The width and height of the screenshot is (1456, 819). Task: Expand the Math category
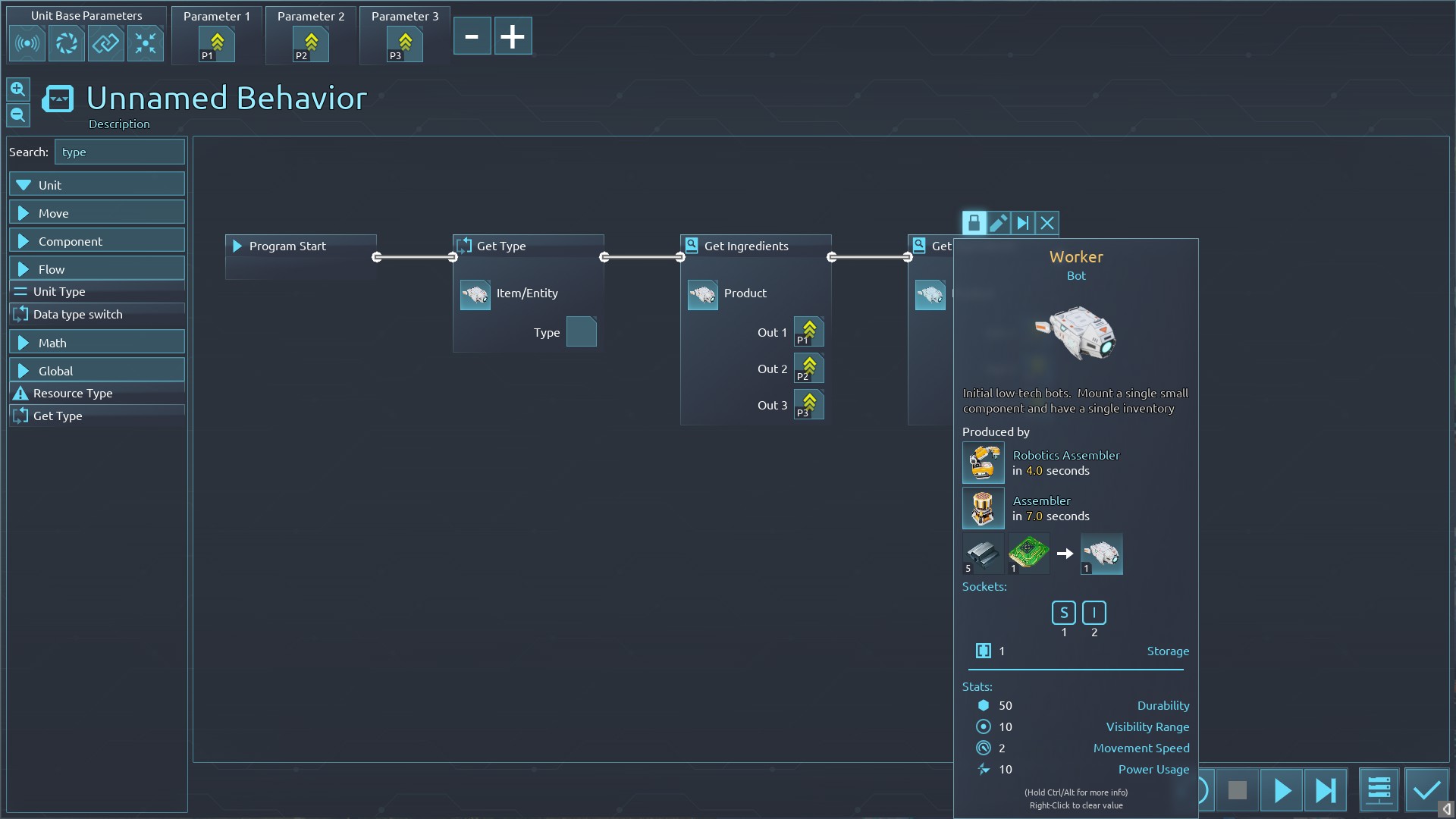[97, 343]
